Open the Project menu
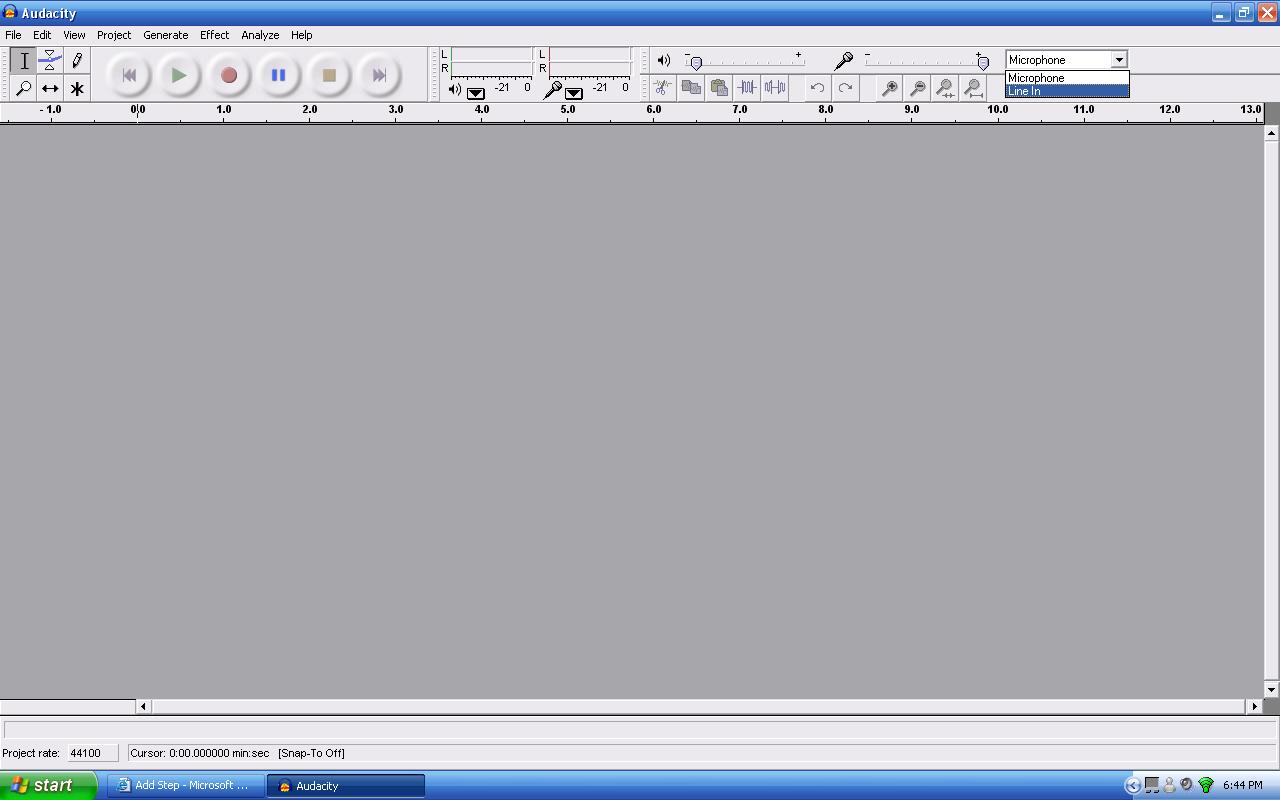Screen dimensions: 1280x800 tap(114, 35)
